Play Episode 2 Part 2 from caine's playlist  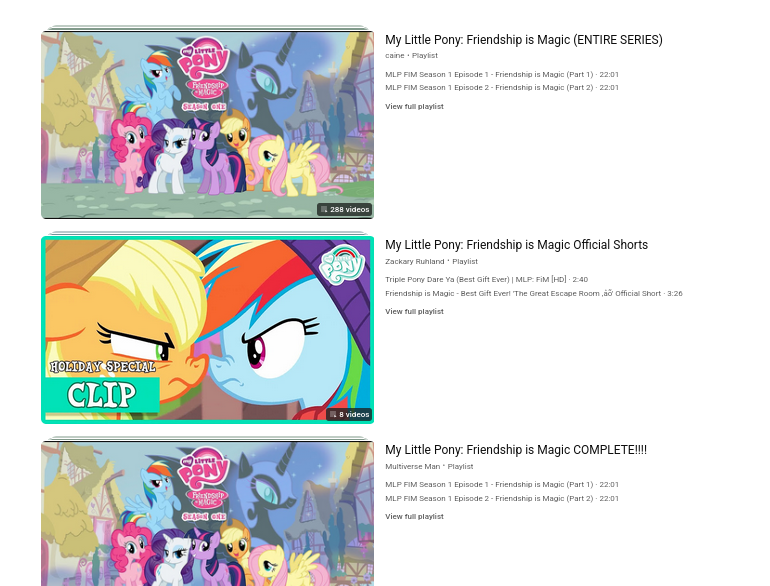(x=502, y=87)
